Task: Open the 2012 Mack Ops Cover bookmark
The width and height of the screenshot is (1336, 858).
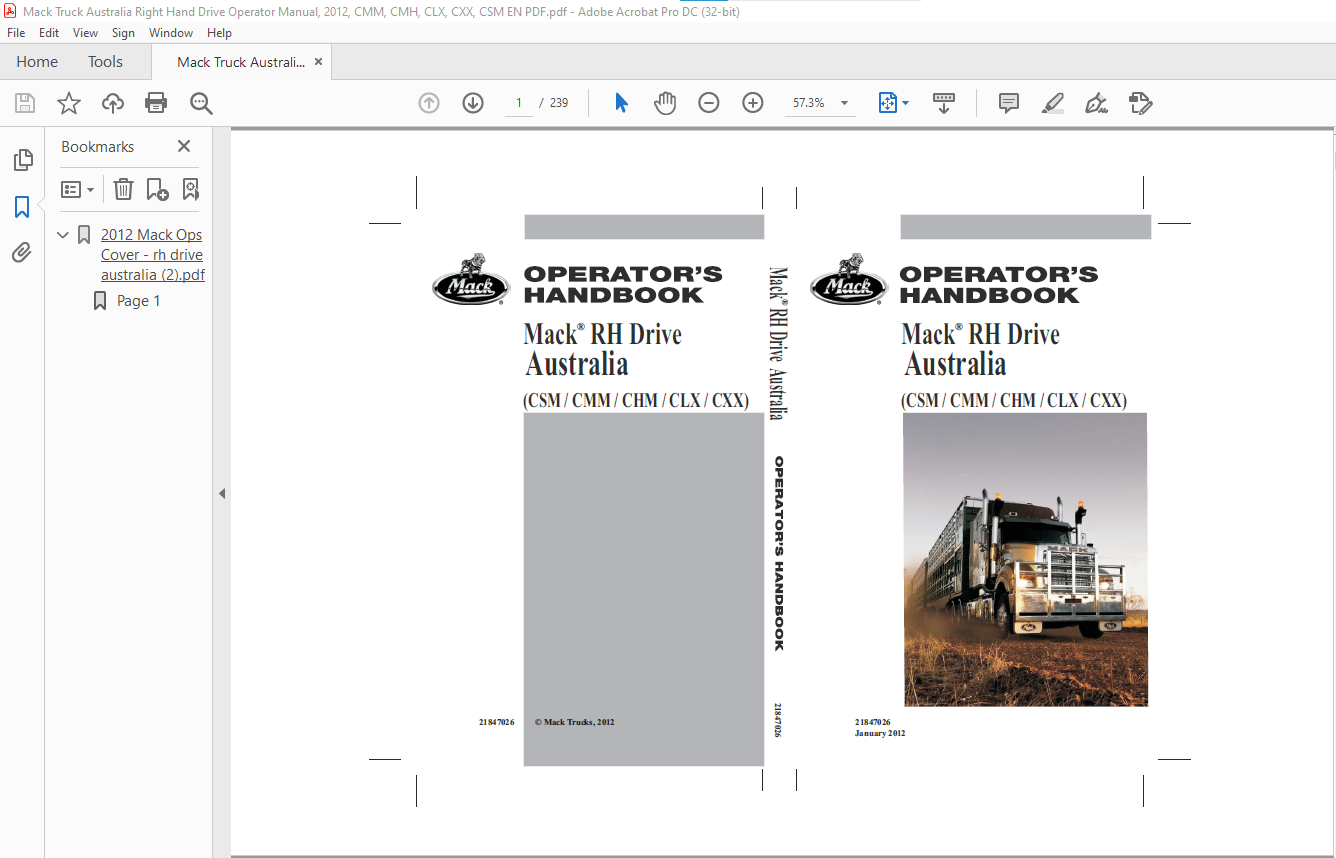Action: [x=152, y=255]
